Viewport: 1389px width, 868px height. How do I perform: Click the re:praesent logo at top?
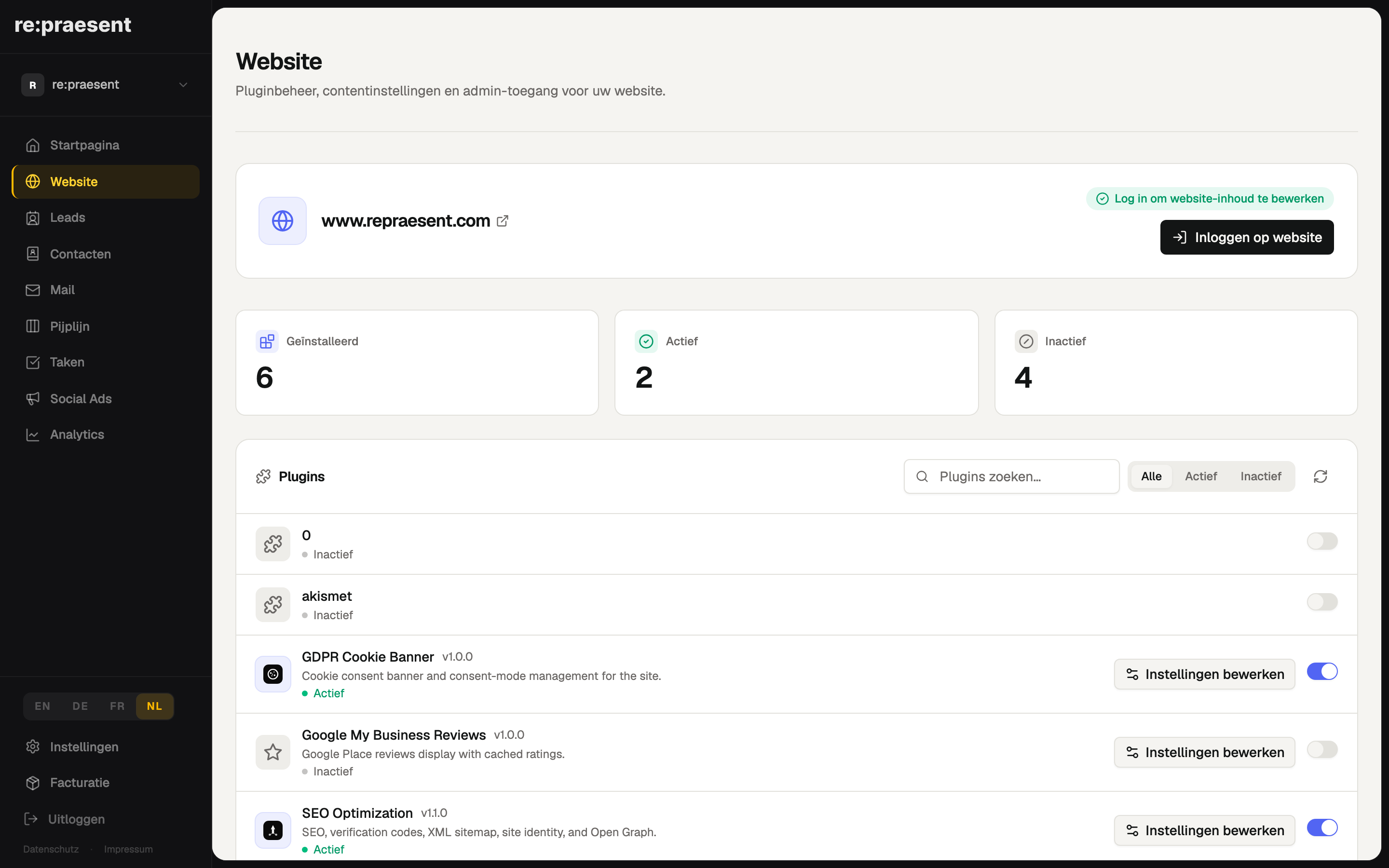click(x=73, y=25)
